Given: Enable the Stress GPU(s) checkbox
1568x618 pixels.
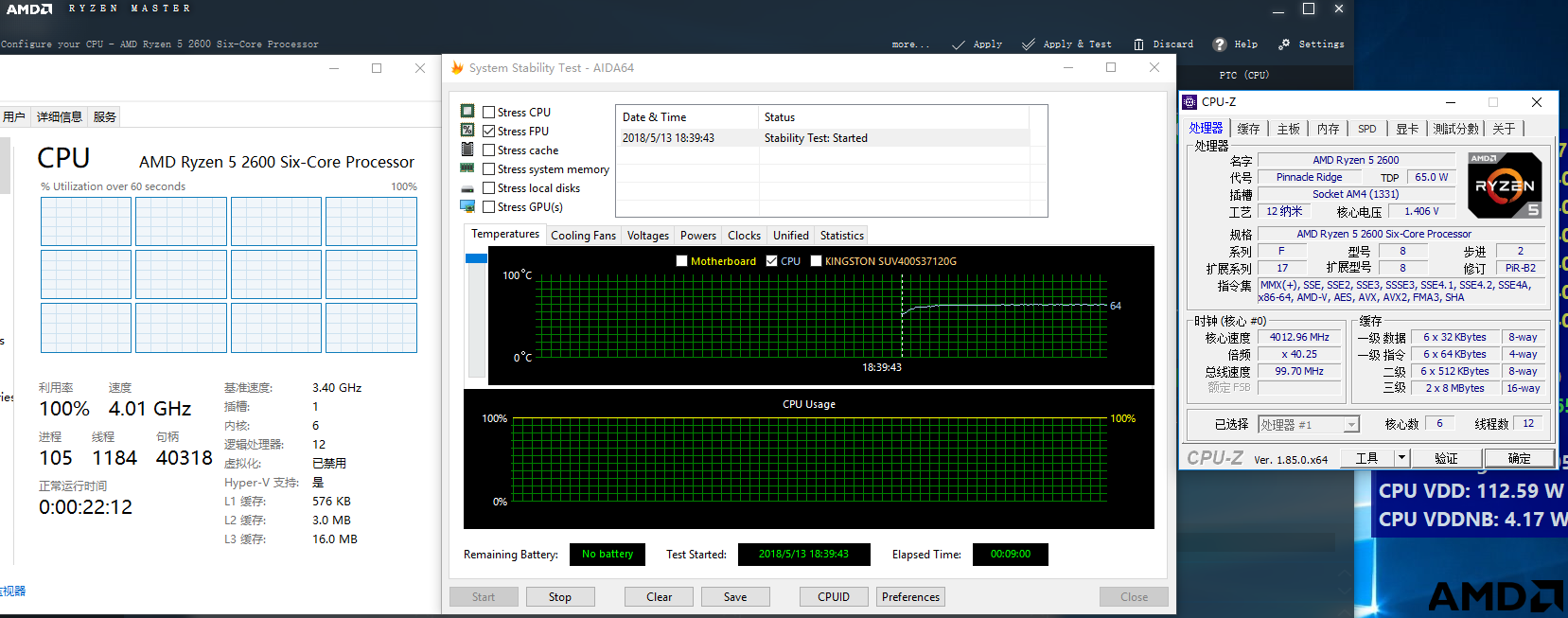Looking at the screenshot, I should tap(488, 206).
